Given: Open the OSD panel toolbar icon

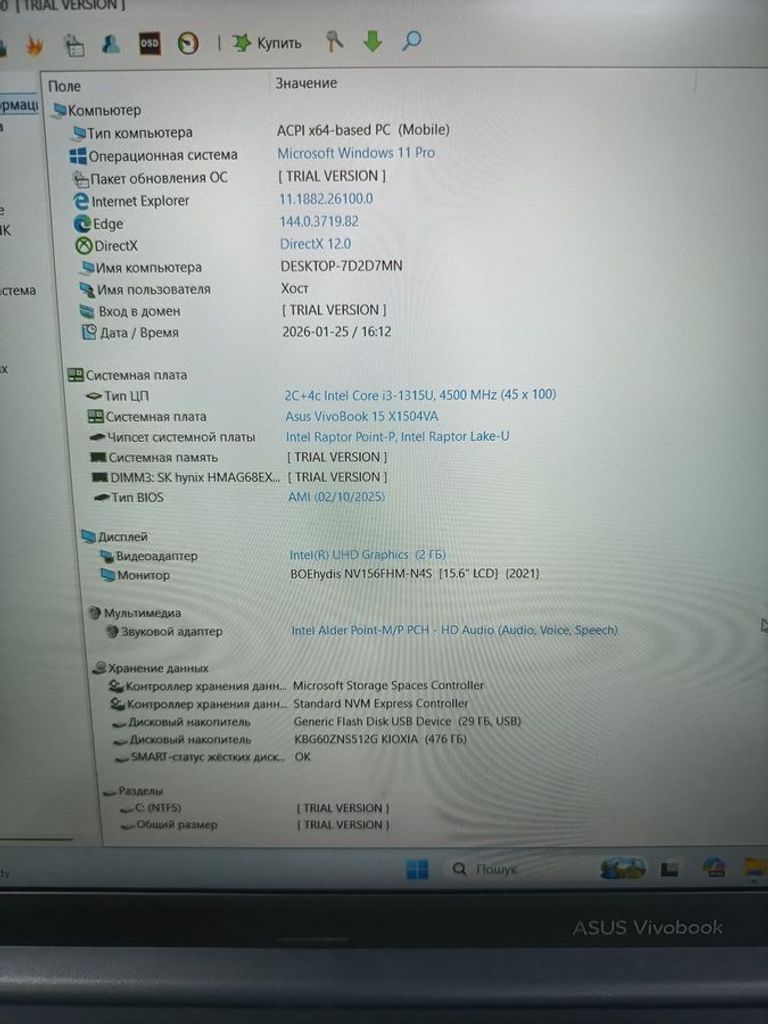Looking at the screenshot, I should click(150, 44).
